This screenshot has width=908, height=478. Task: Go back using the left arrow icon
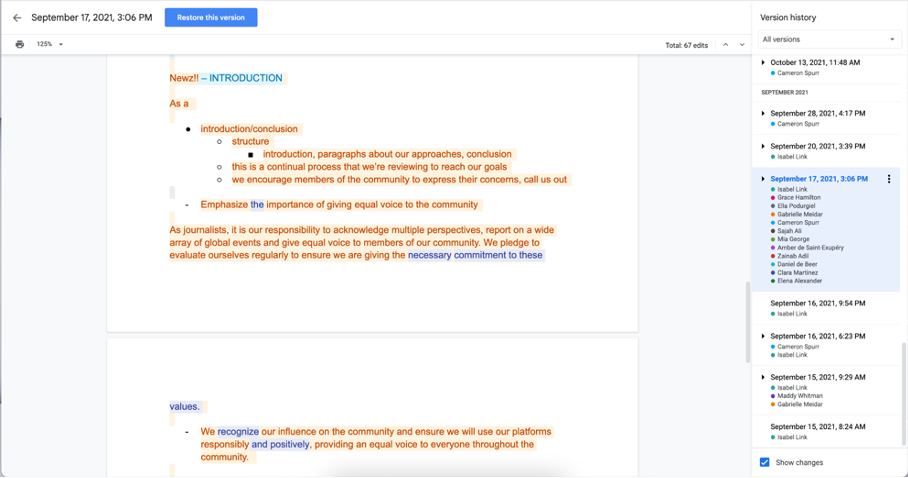(17, 17)
